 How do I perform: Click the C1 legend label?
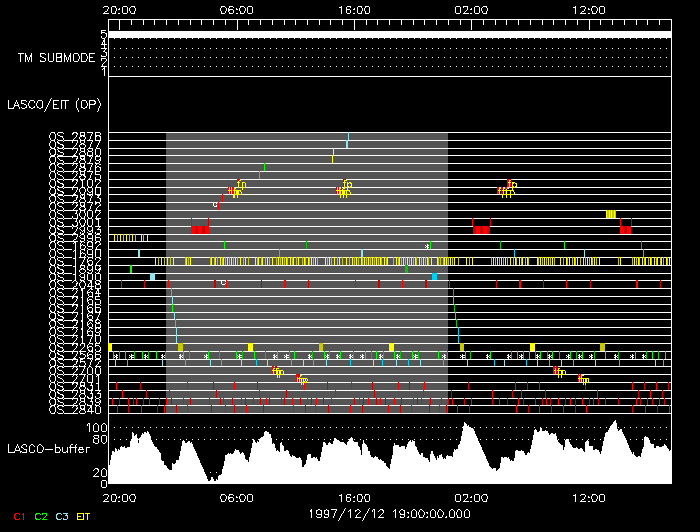18,516
